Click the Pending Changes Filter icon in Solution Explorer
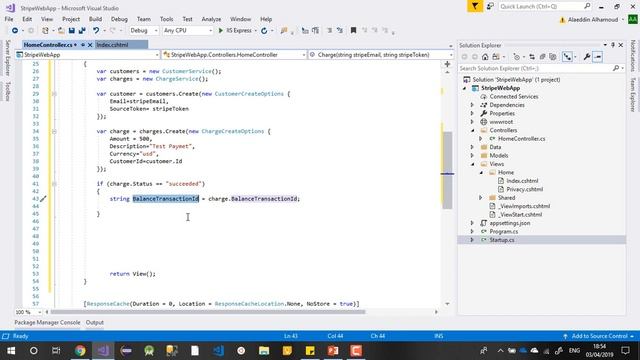Viewport: 640px width, 360px height. coord(517,57)
